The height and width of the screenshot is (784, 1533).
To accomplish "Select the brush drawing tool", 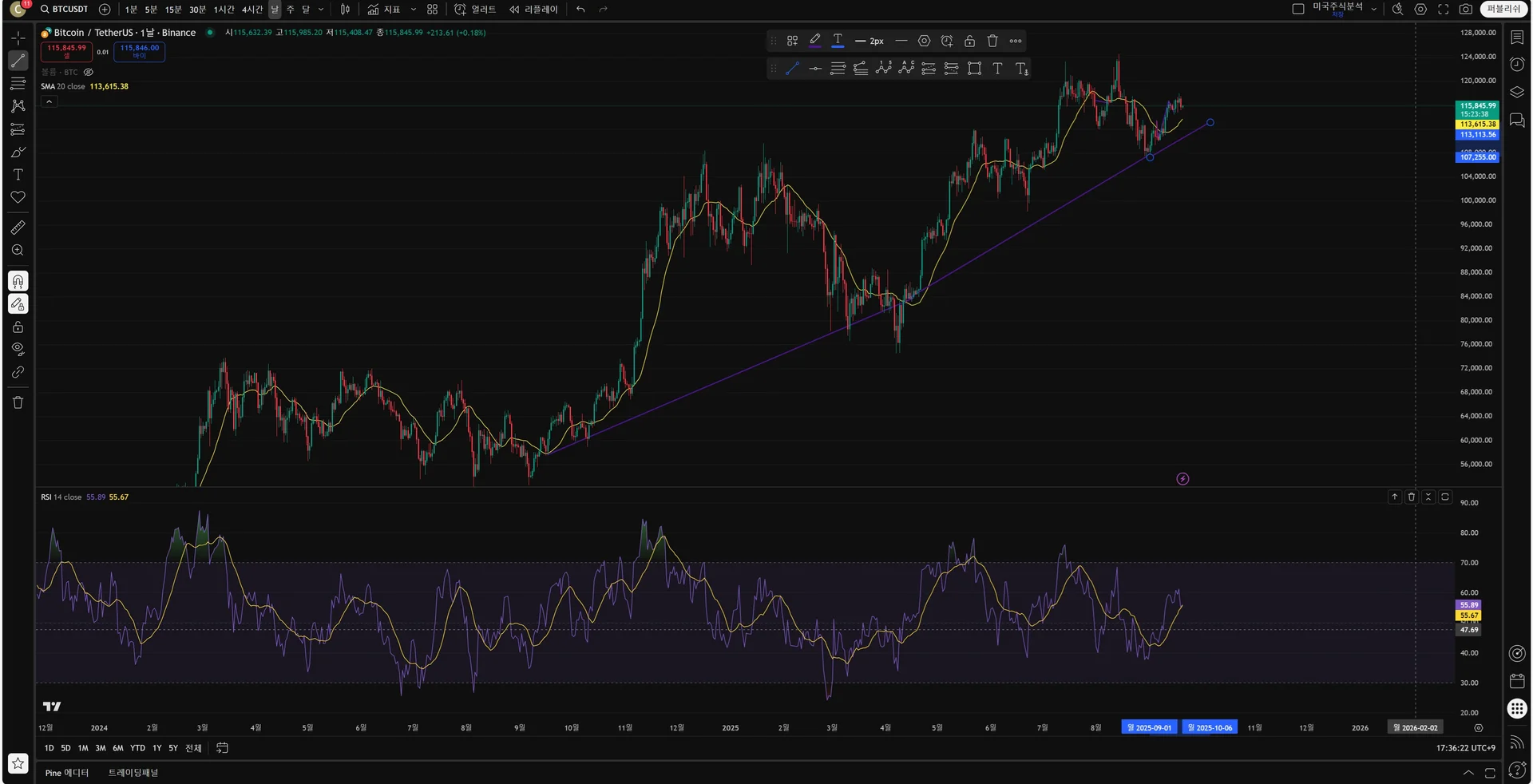I will (18, 152).
